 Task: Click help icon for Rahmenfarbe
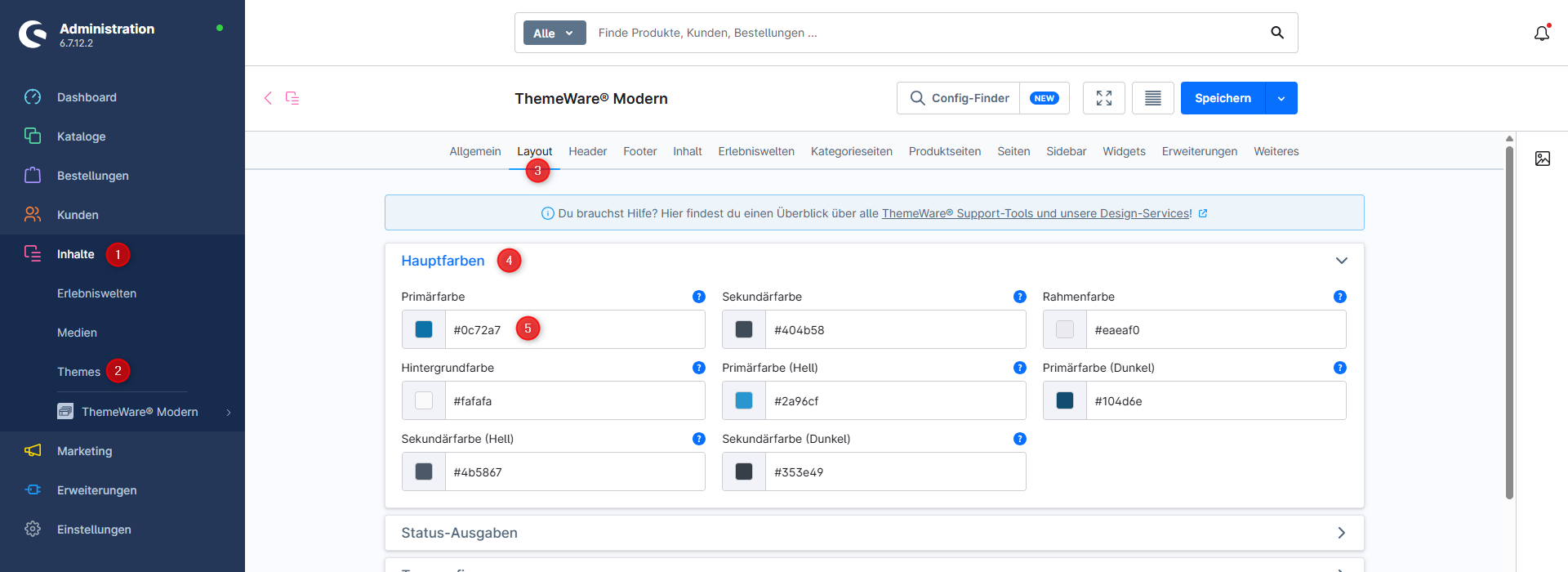[x=1340, y=297]
